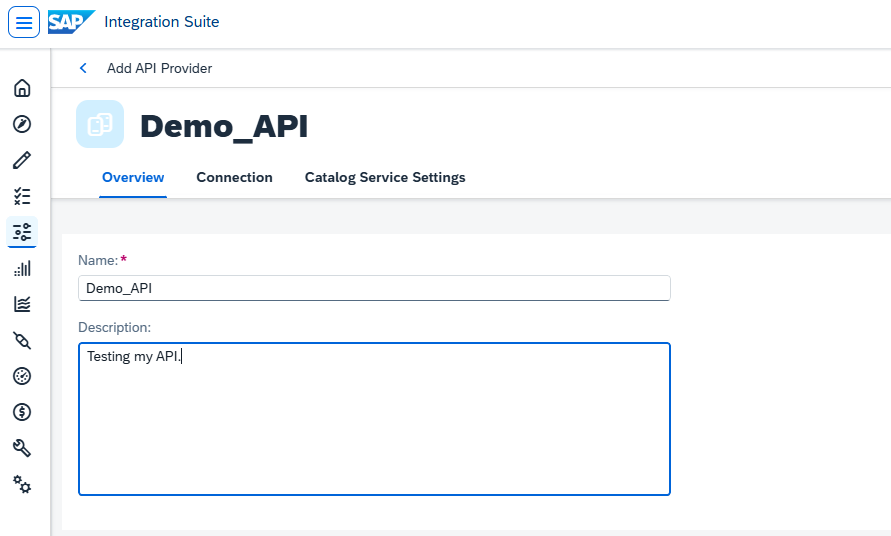
Task: Click the SAP logo
Action: 71,22
